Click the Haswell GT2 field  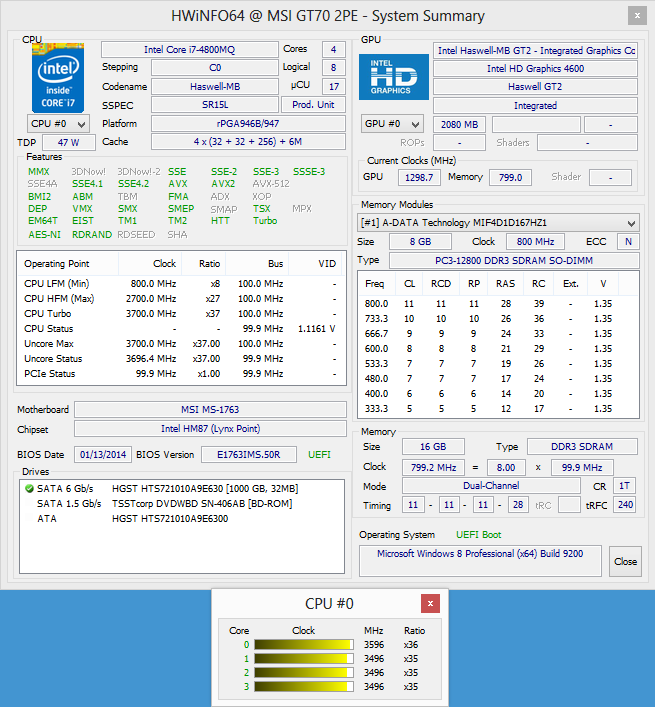pyautogui.click(x=535, y=87)
